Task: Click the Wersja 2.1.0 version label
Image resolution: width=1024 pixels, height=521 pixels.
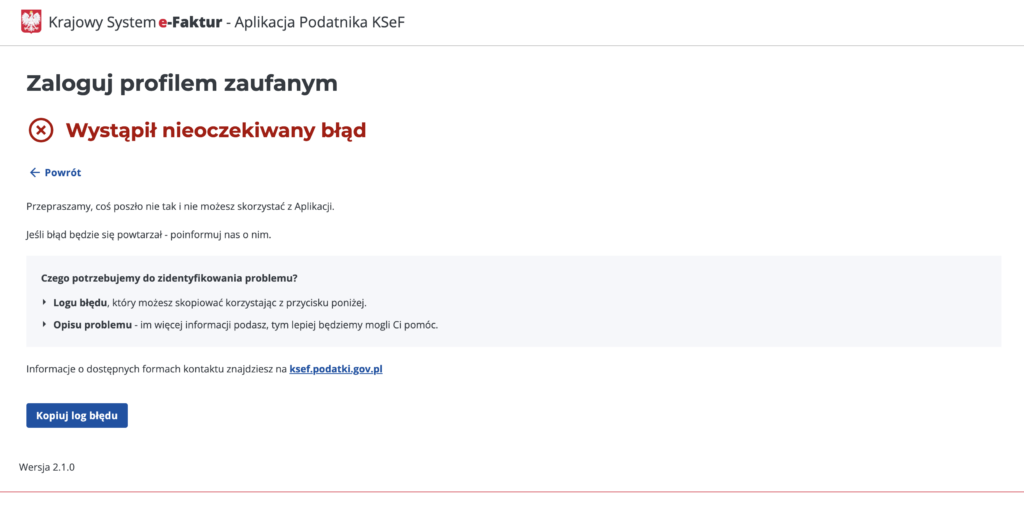Action: (47, 467)
